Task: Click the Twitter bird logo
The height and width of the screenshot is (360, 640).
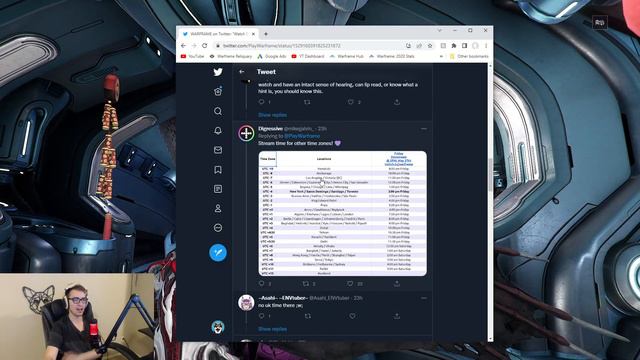Action: tap(218, 72)
